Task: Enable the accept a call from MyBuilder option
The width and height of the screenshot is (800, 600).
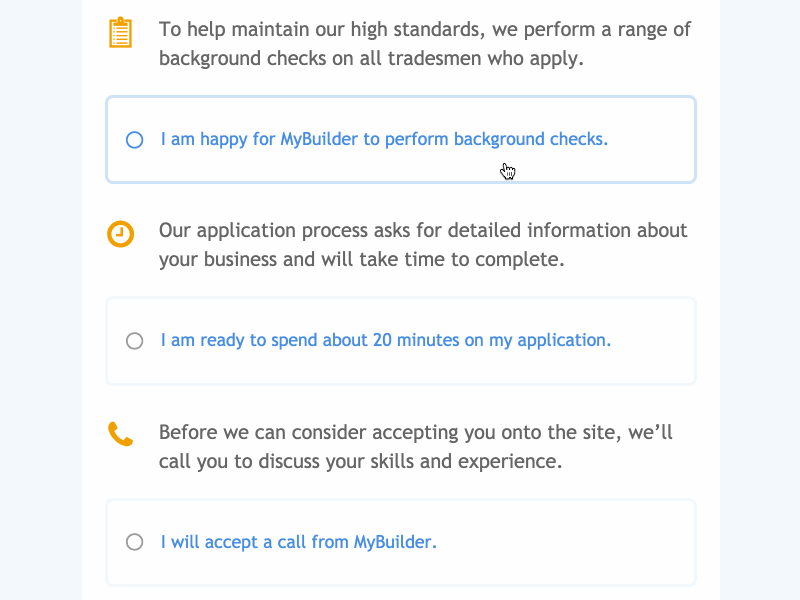Action: tap(134, 542)
